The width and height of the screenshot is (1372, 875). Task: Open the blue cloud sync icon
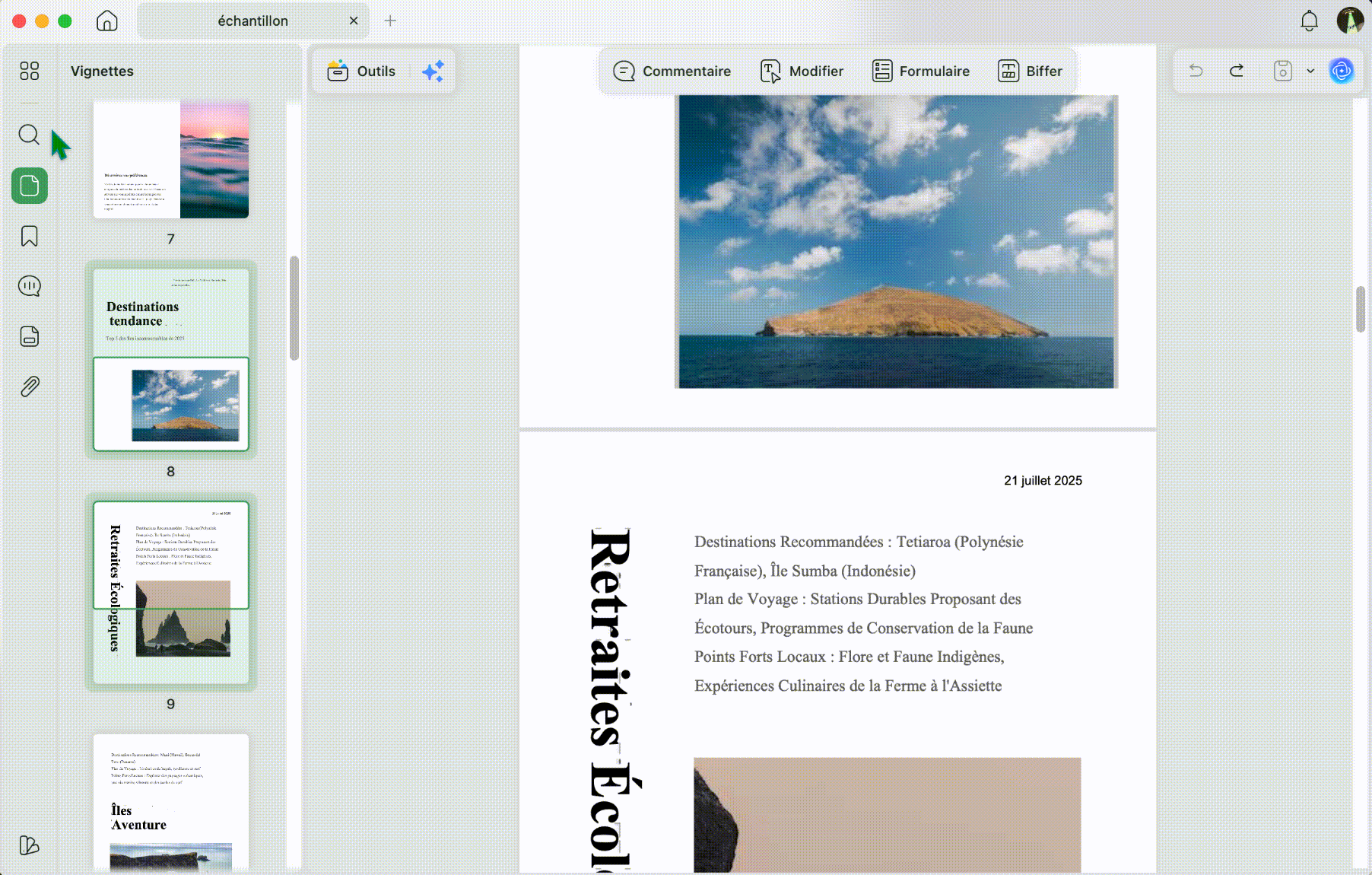click(x=1342, y=71)
